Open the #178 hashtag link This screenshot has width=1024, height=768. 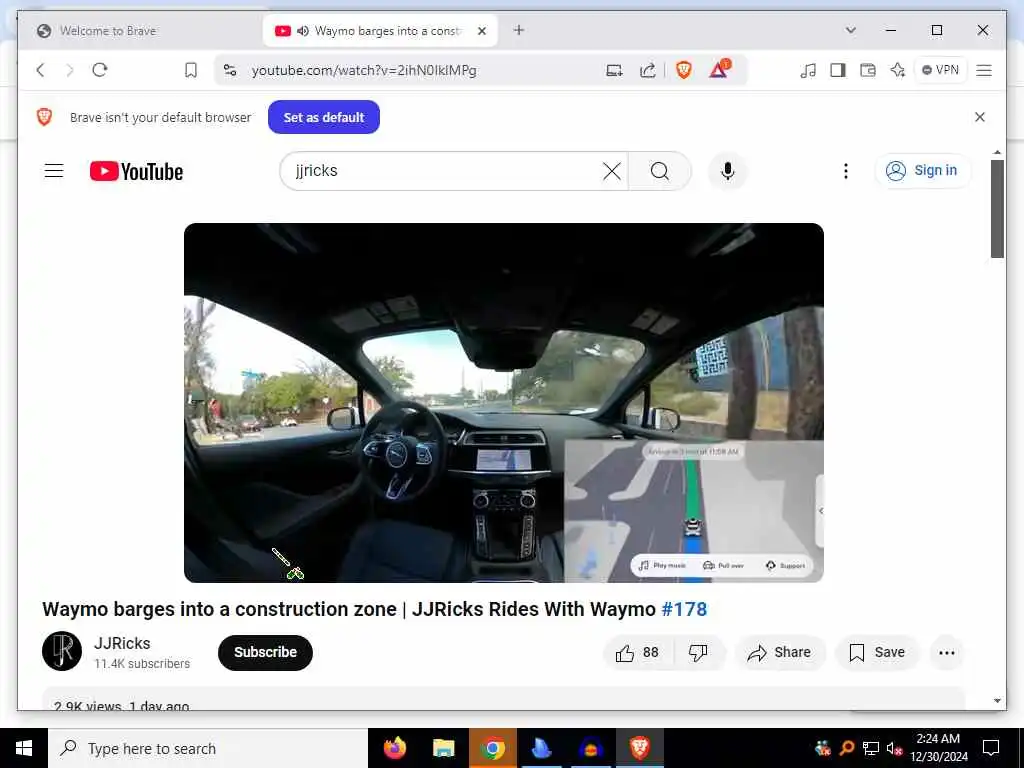[684, 609]
